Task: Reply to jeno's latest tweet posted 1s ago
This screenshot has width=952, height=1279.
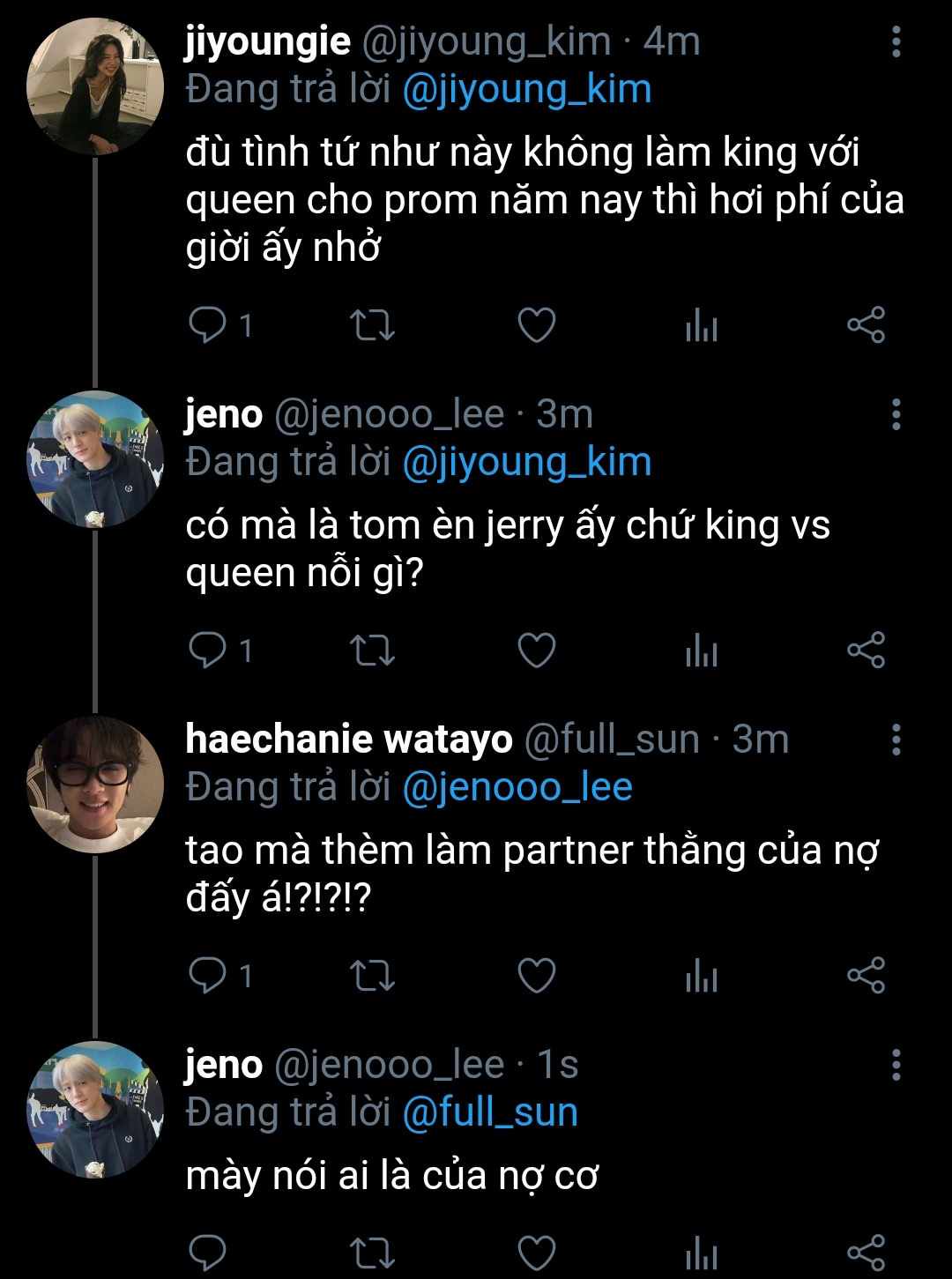Action: coord(209,1253)
